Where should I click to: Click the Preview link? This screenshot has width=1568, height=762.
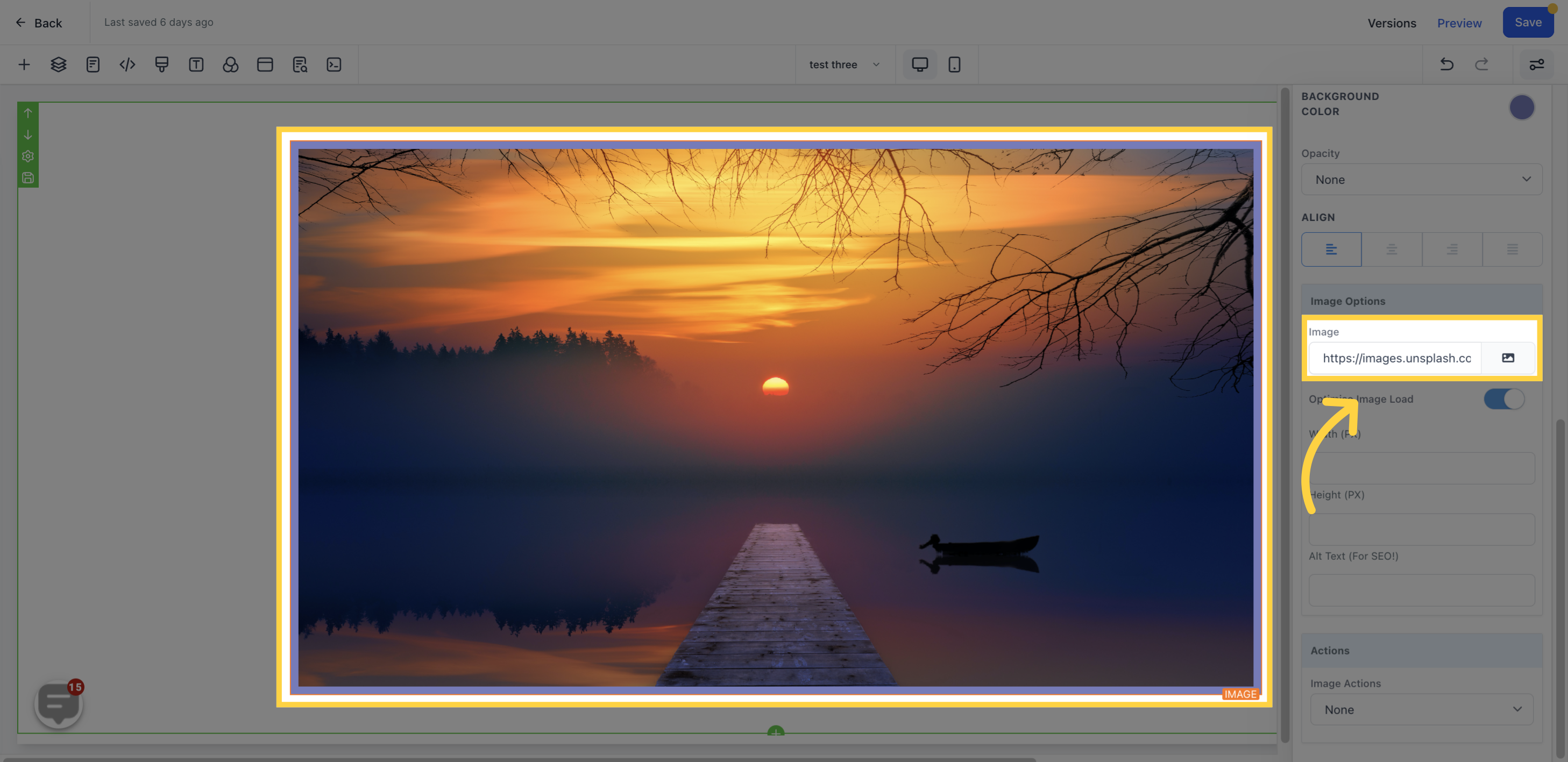click(x=1459, y=23)
